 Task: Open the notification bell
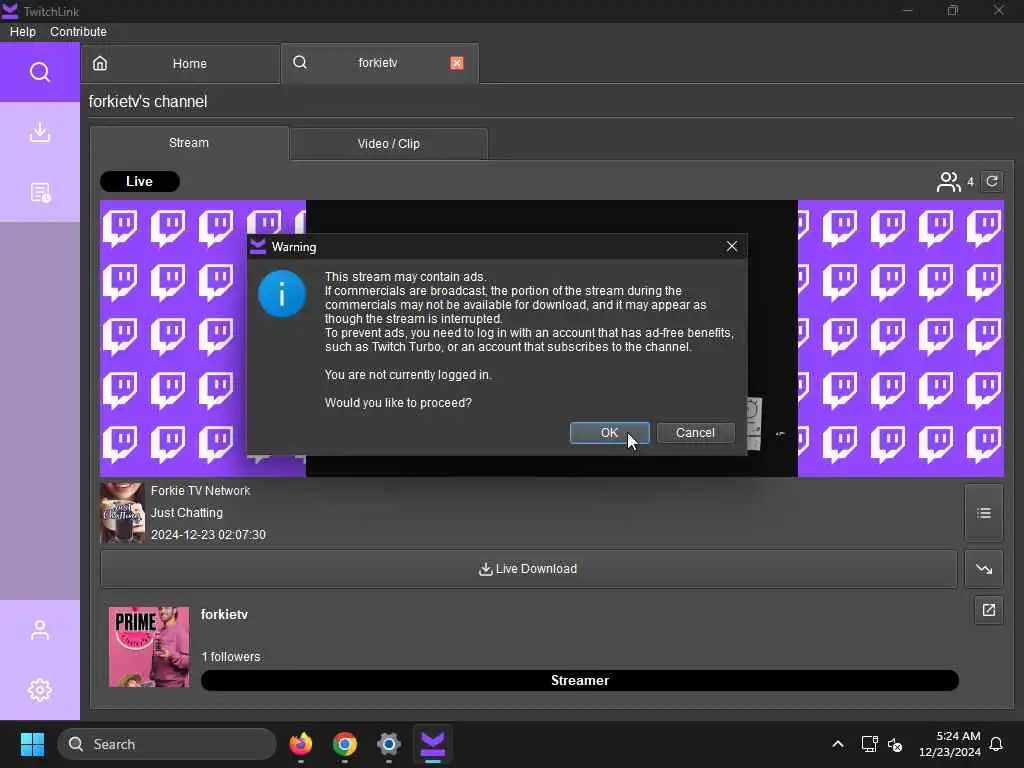pyautogui.click(x=997, y=744)
